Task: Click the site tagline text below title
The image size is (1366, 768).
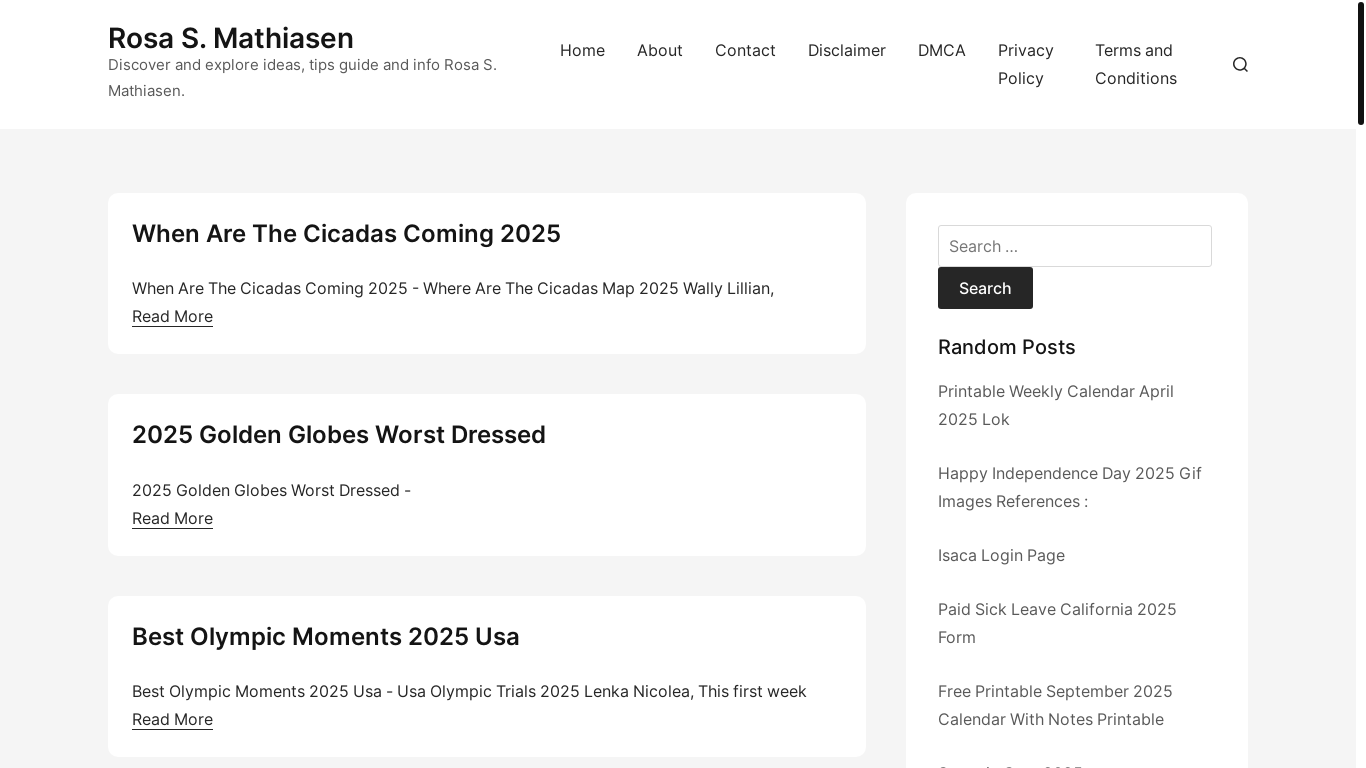Action: (302, 78)
